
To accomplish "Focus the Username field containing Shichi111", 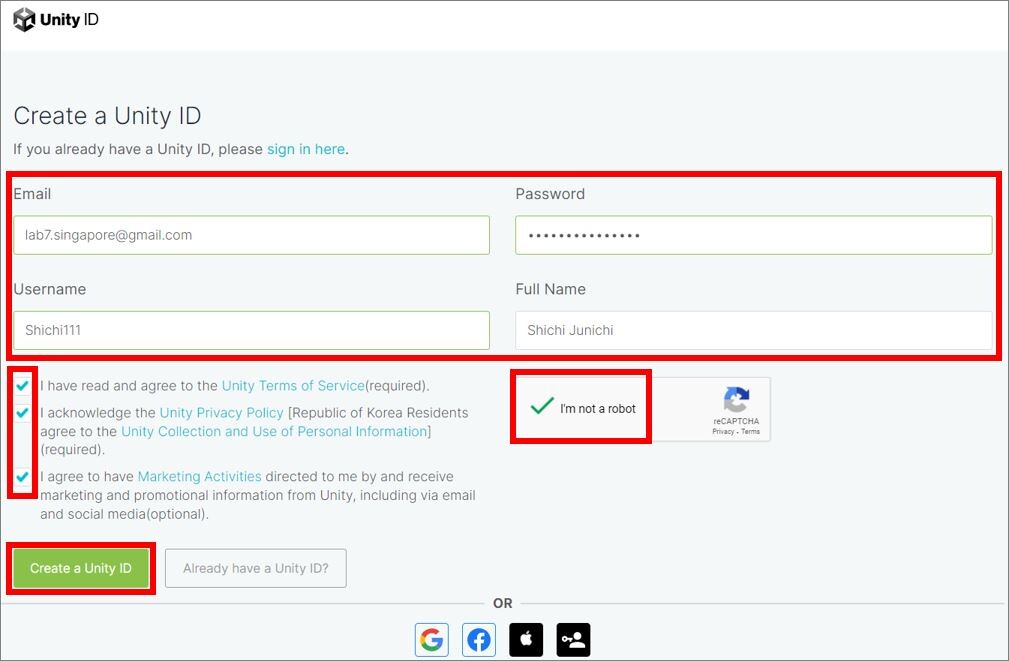I will coord(252,330).
